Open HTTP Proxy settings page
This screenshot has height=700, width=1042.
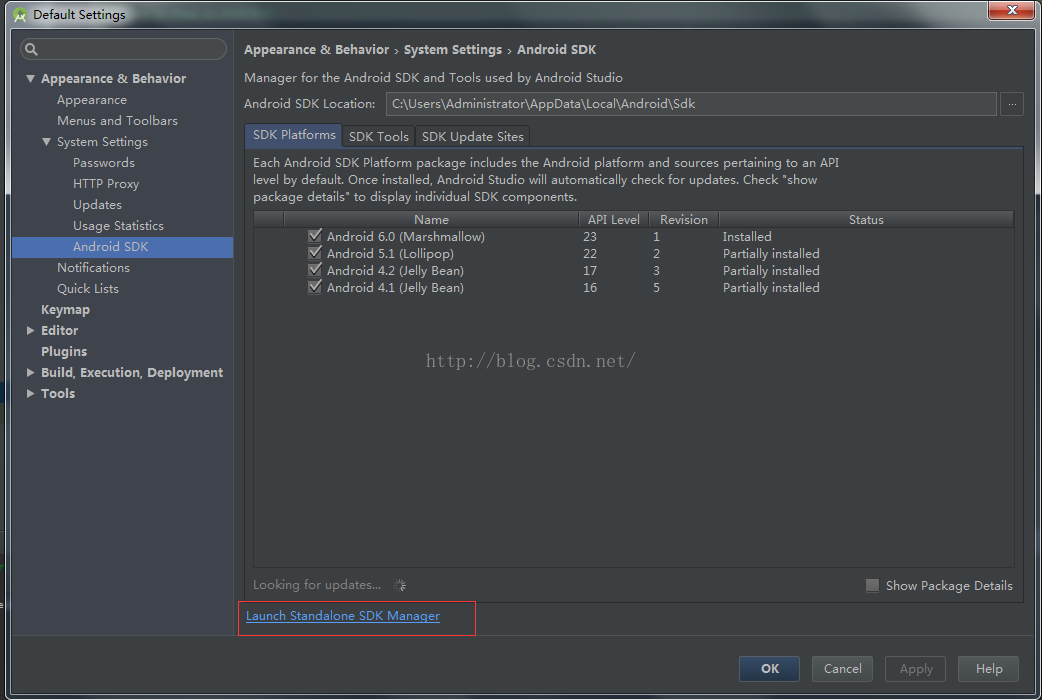click(106, 183)
